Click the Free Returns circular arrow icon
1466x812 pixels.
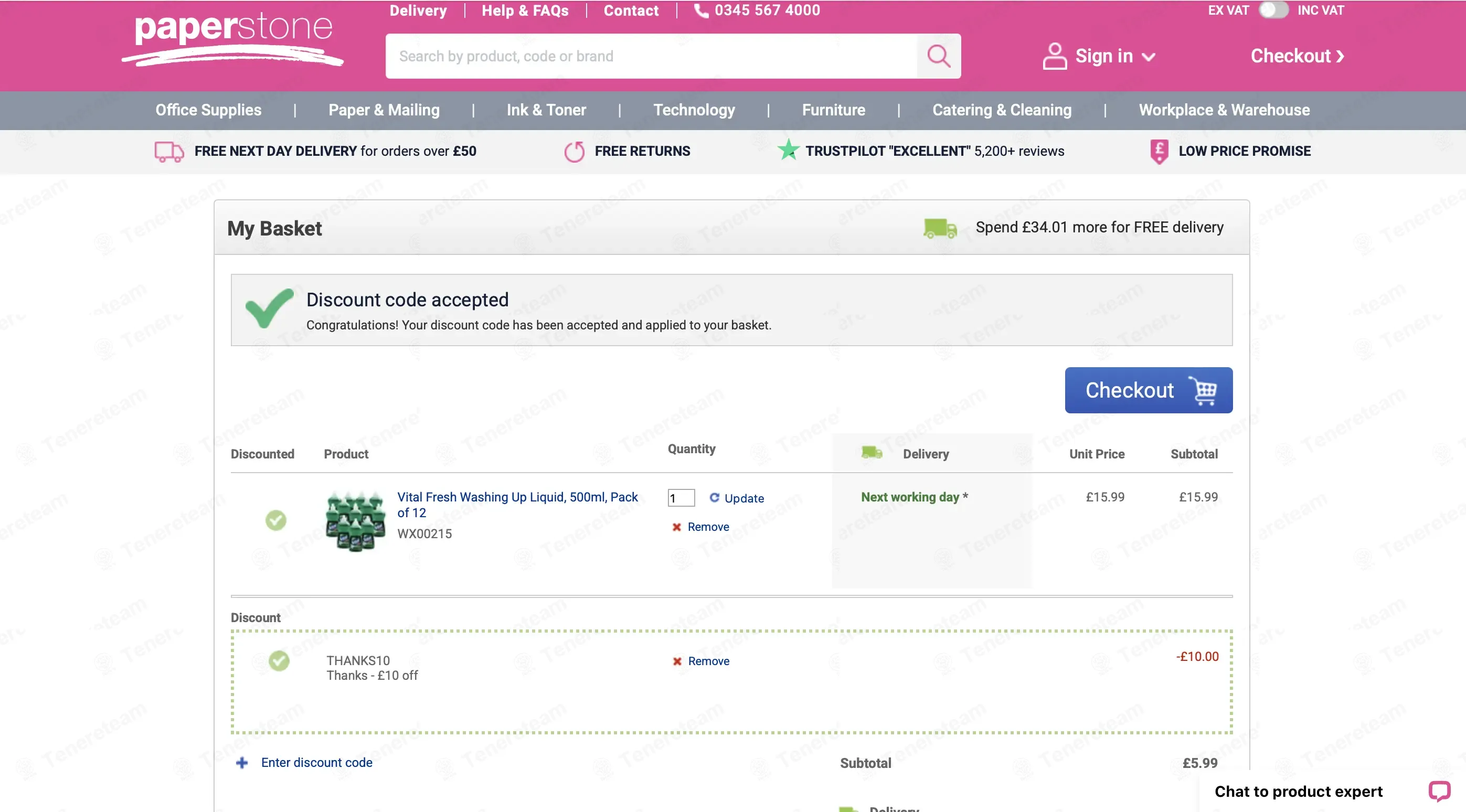coord(574,152)
